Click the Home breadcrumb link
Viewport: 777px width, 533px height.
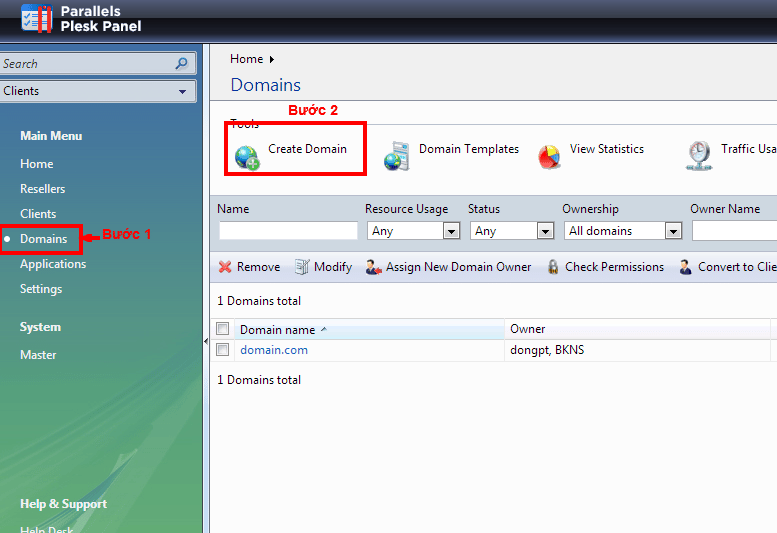(247, 59)
